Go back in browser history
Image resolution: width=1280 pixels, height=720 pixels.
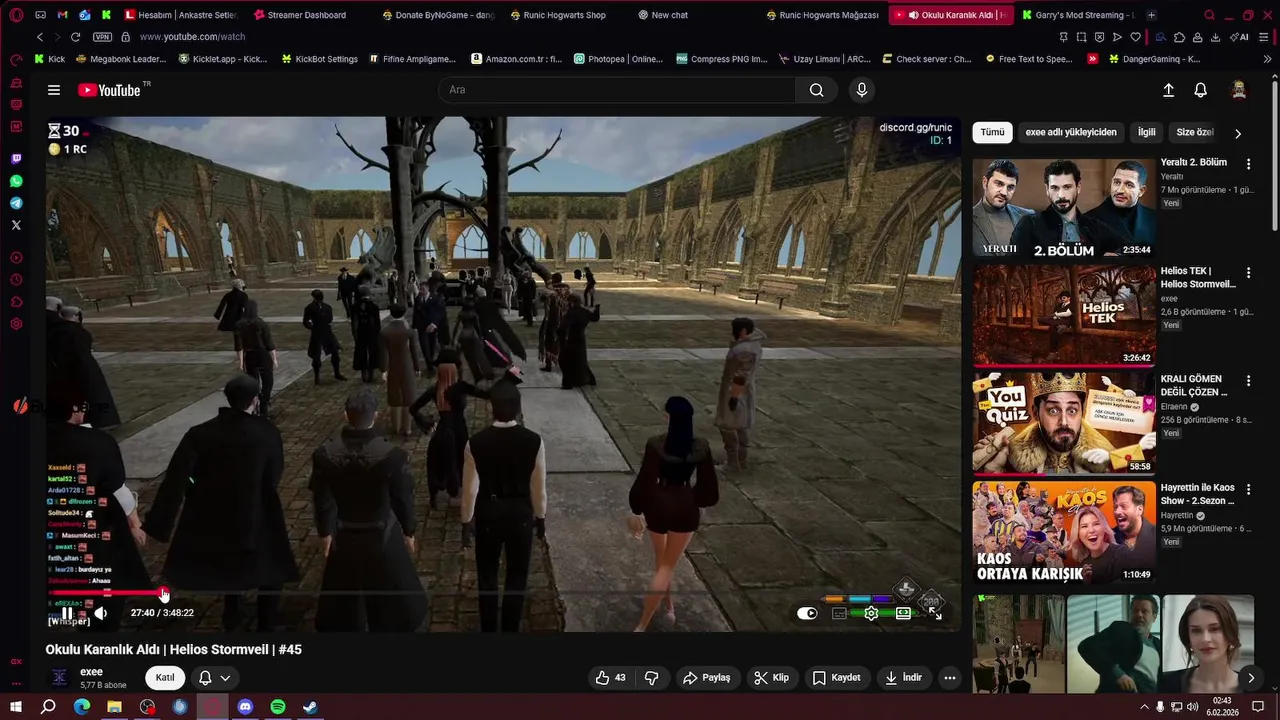(40, 37)
